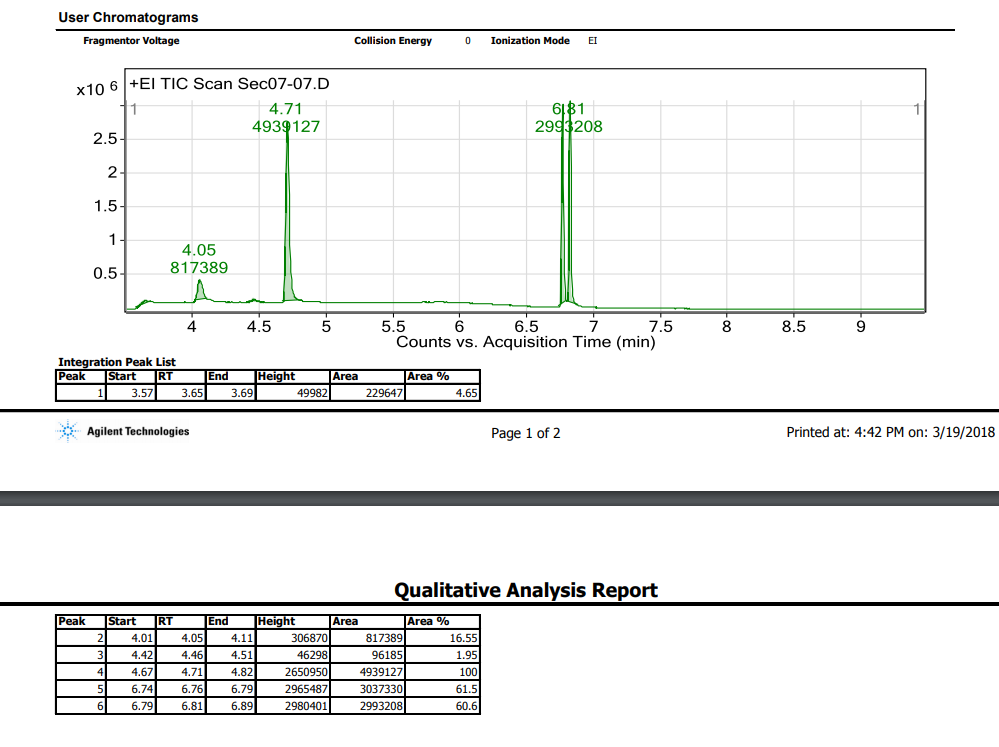This screenshot has height=747, width=999.
Task: Select the Printed at timestamp in footer
Action: (891, 433)
